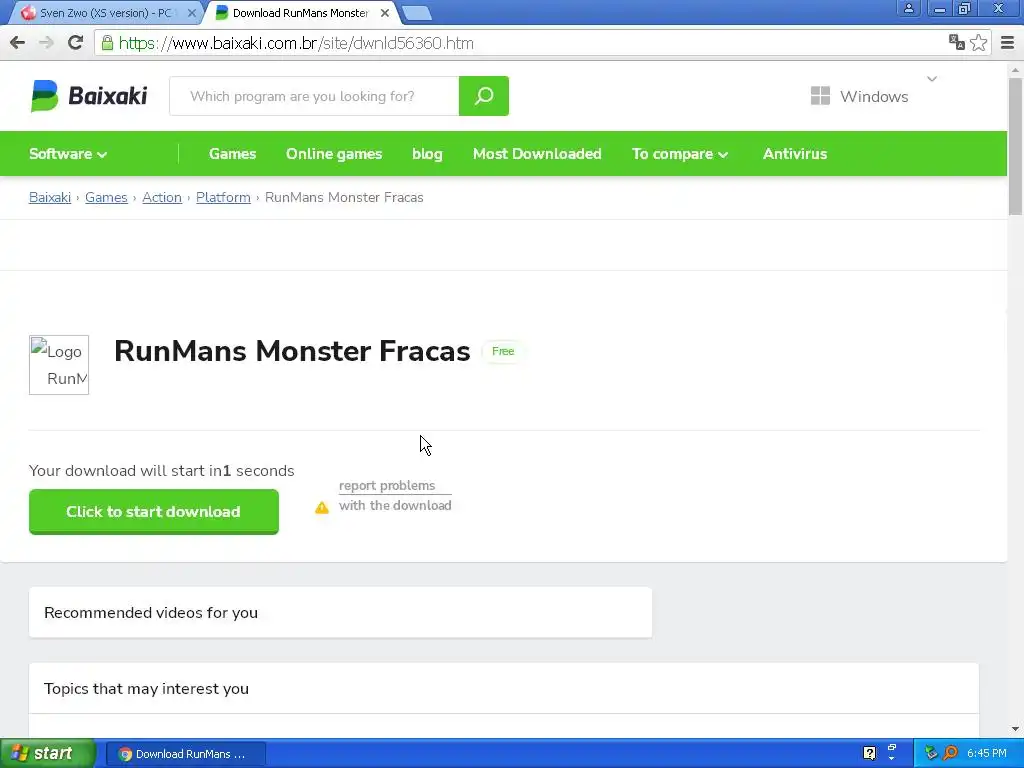Switch to the Sven Zwo tab
This screenshot has width=1024, height=768.
104,13
